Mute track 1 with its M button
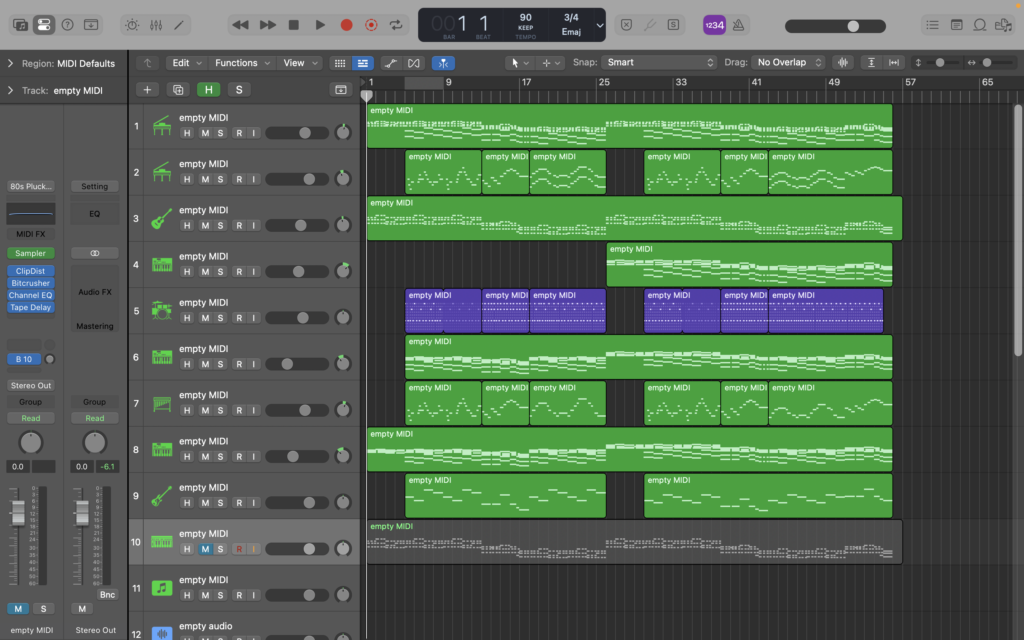This screenshot has width=1024, height=640. [x=204, y=133]
